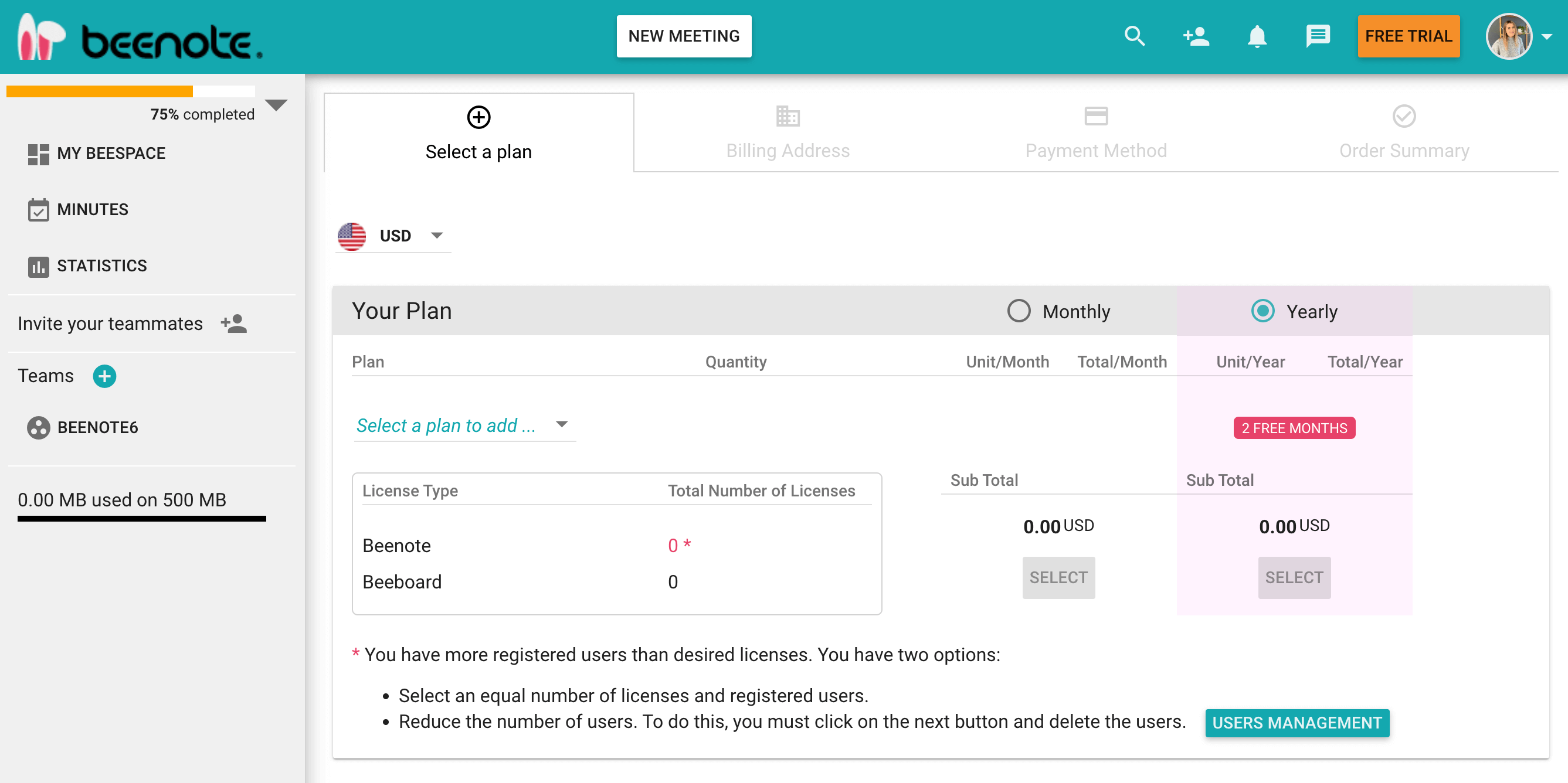Image resolution: width=1568 pixels, height=783 pixels.
Task: Click the invite teammates person icon
Action: point(234,324)
